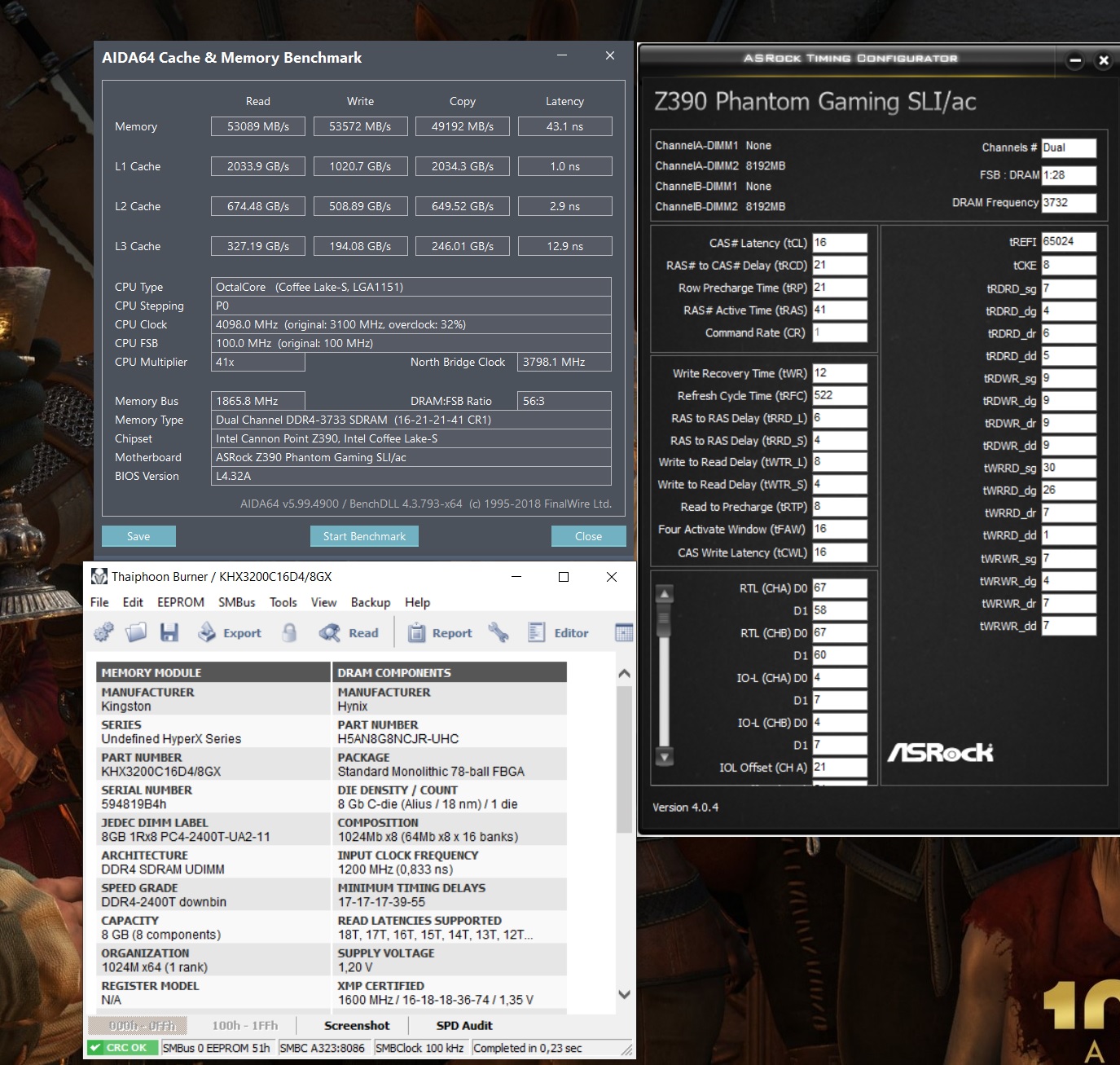
Task: Click the Memory Latency value 43.1 ns
Action: [564, 126]
